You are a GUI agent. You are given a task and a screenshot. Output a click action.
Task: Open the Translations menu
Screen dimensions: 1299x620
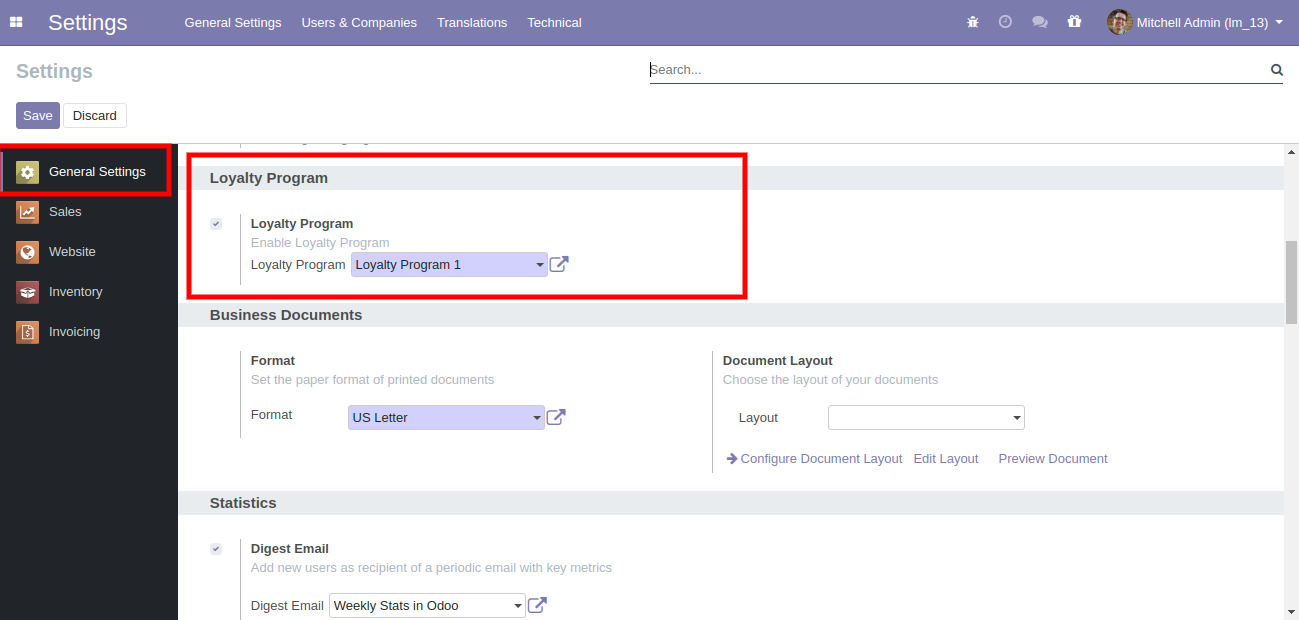472,22
